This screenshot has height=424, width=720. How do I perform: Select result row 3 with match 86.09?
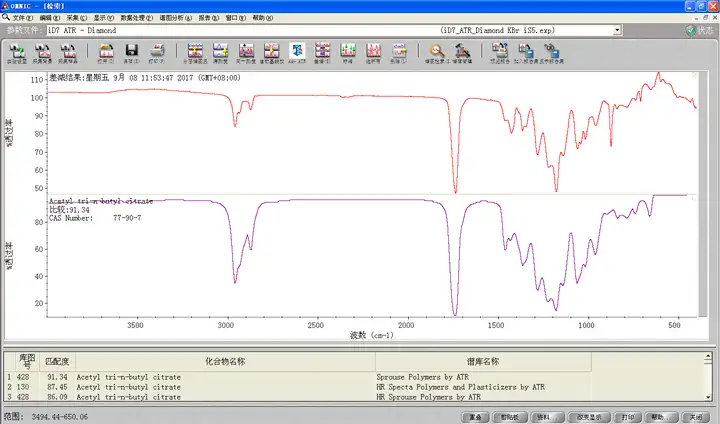pyautogui.click(x=298, y=397)
